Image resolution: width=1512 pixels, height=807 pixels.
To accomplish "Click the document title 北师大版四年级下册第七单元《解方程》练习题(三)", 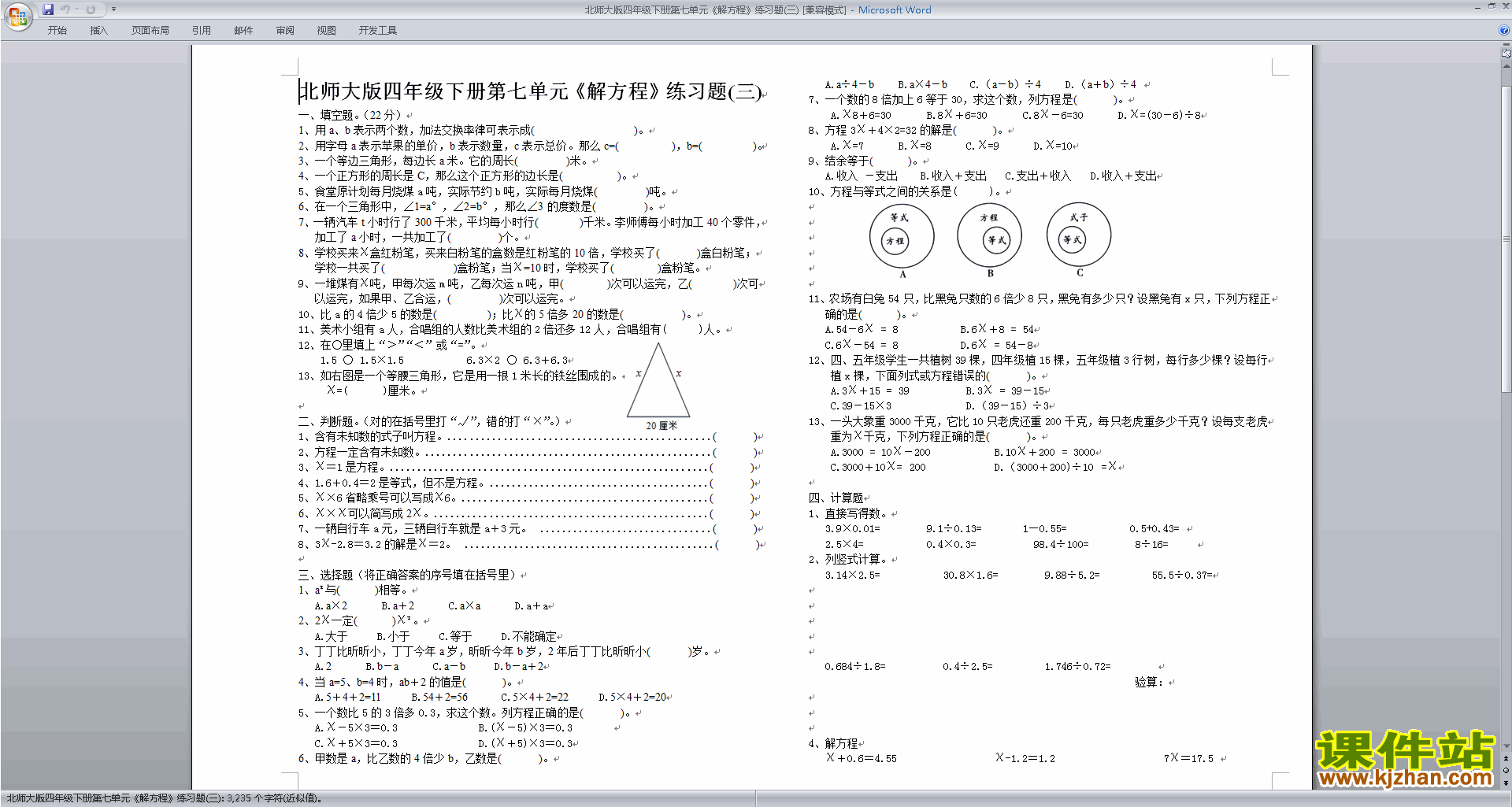I will pyautogui.click(x=530, y=91).
